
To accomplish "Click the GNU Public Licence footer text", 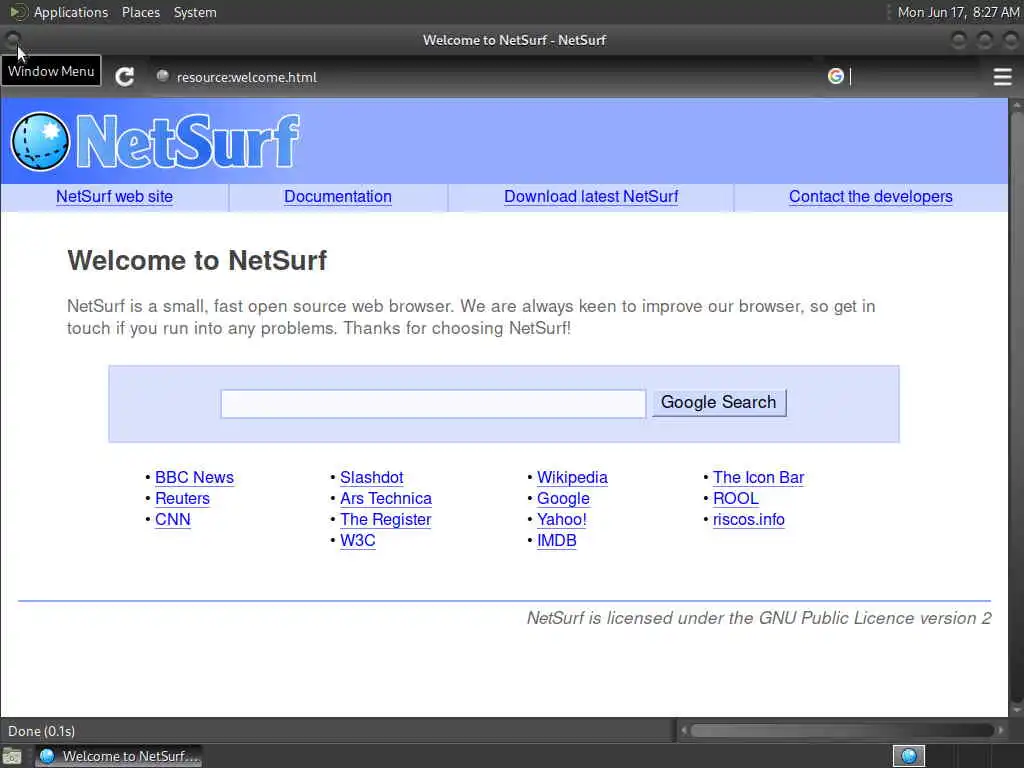I will tap(759, 618).
